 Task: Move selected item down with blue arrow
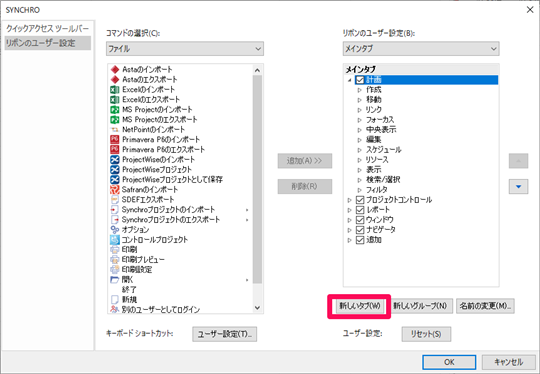tap(518, 187)
